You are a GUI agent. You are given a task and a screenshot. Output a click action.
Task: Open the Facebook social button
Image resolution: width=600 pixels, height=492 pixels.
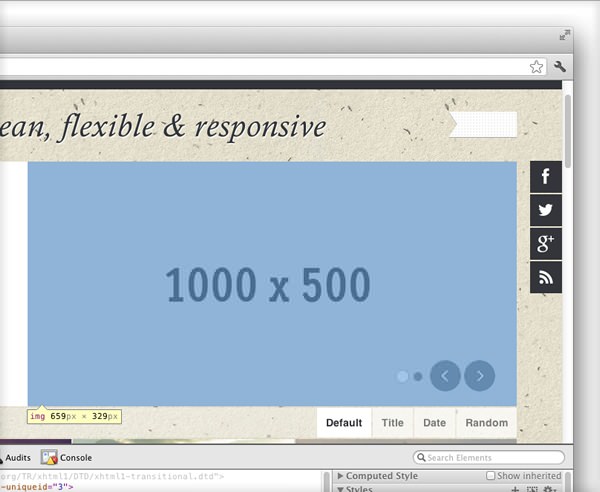pos(546,177)
